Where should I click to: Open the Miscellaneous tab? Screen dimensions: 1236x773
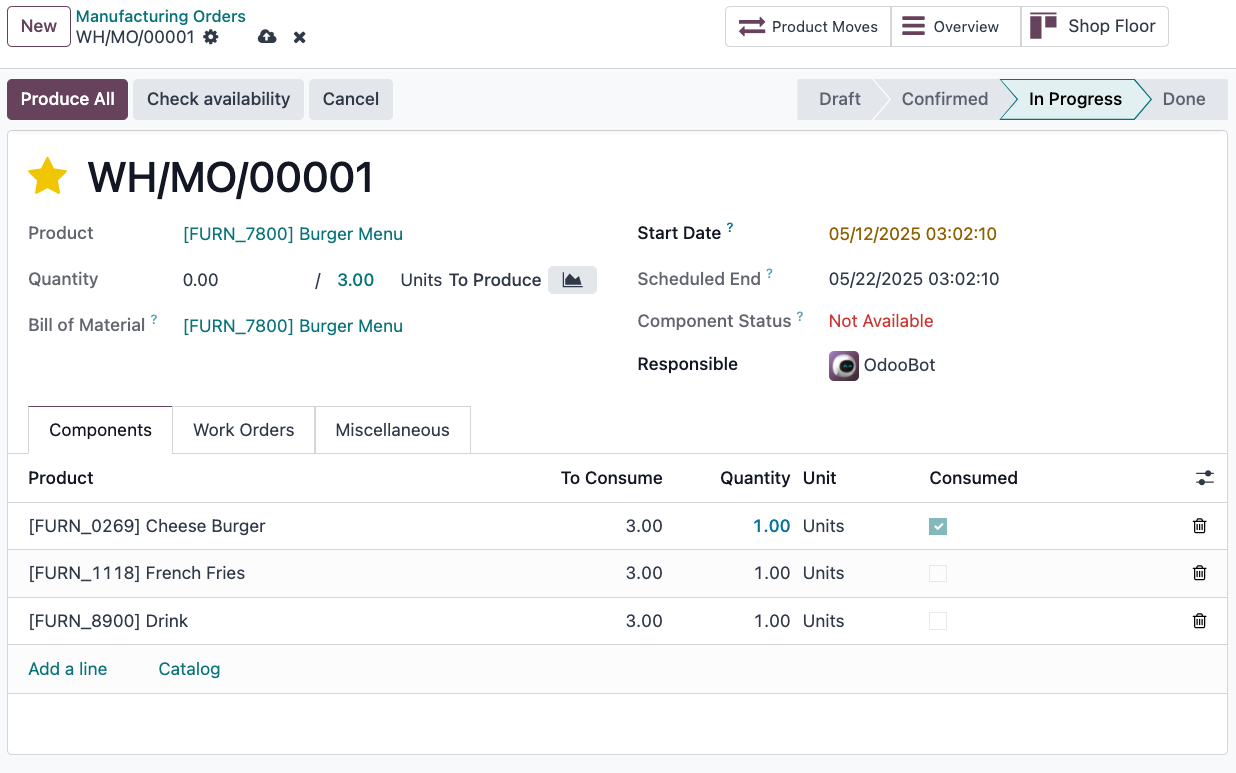(x=392, y=429)
